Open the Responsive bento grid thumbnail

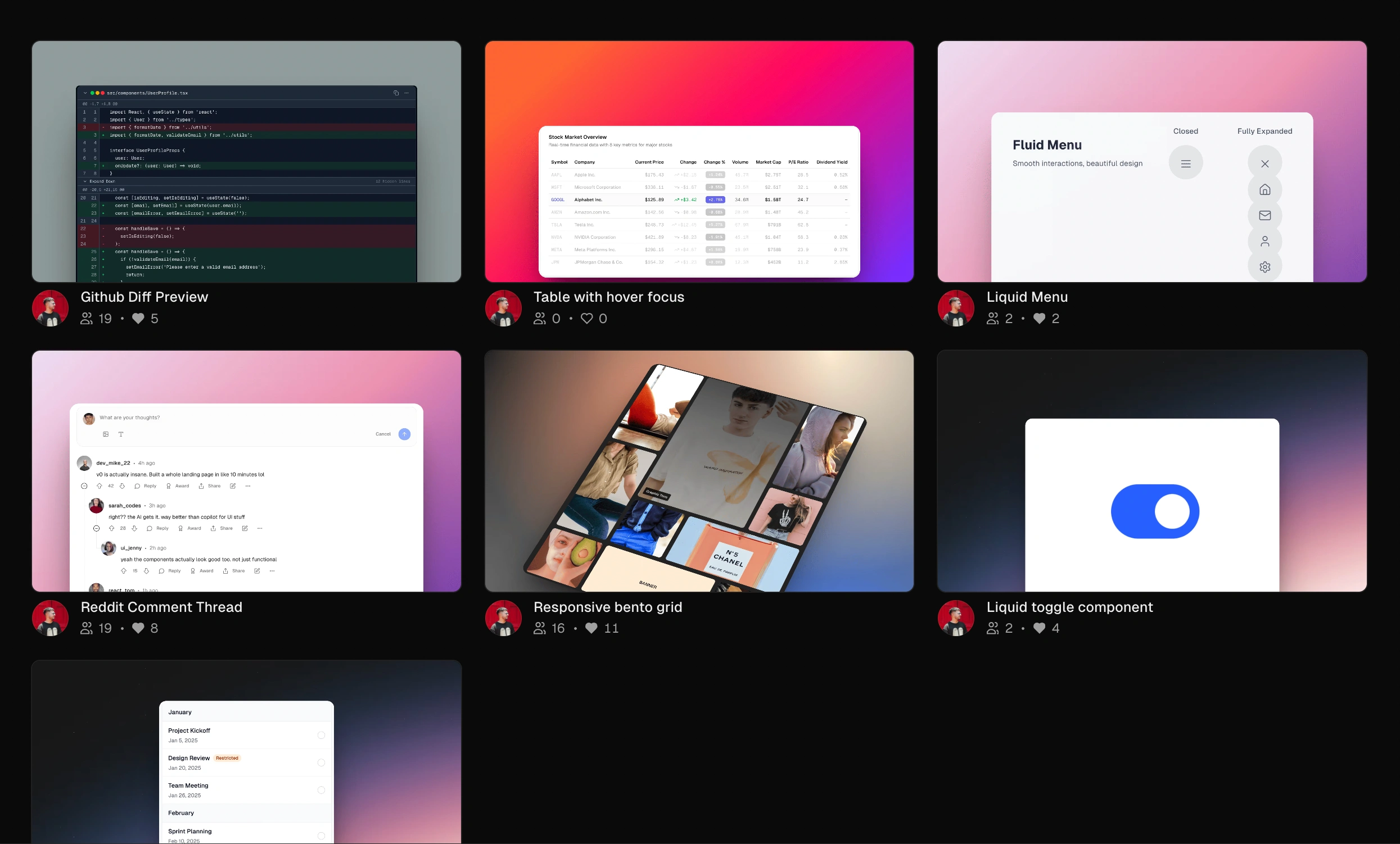pos(699,471)
